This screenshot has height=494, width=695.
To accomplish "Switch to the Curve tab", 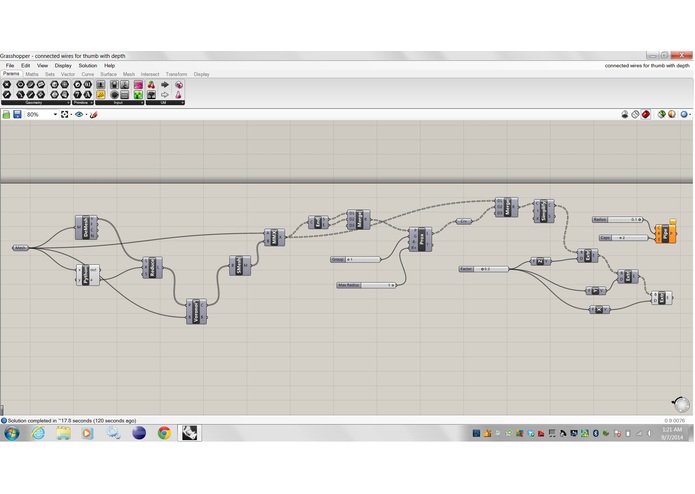I will [x=88, y=74].
